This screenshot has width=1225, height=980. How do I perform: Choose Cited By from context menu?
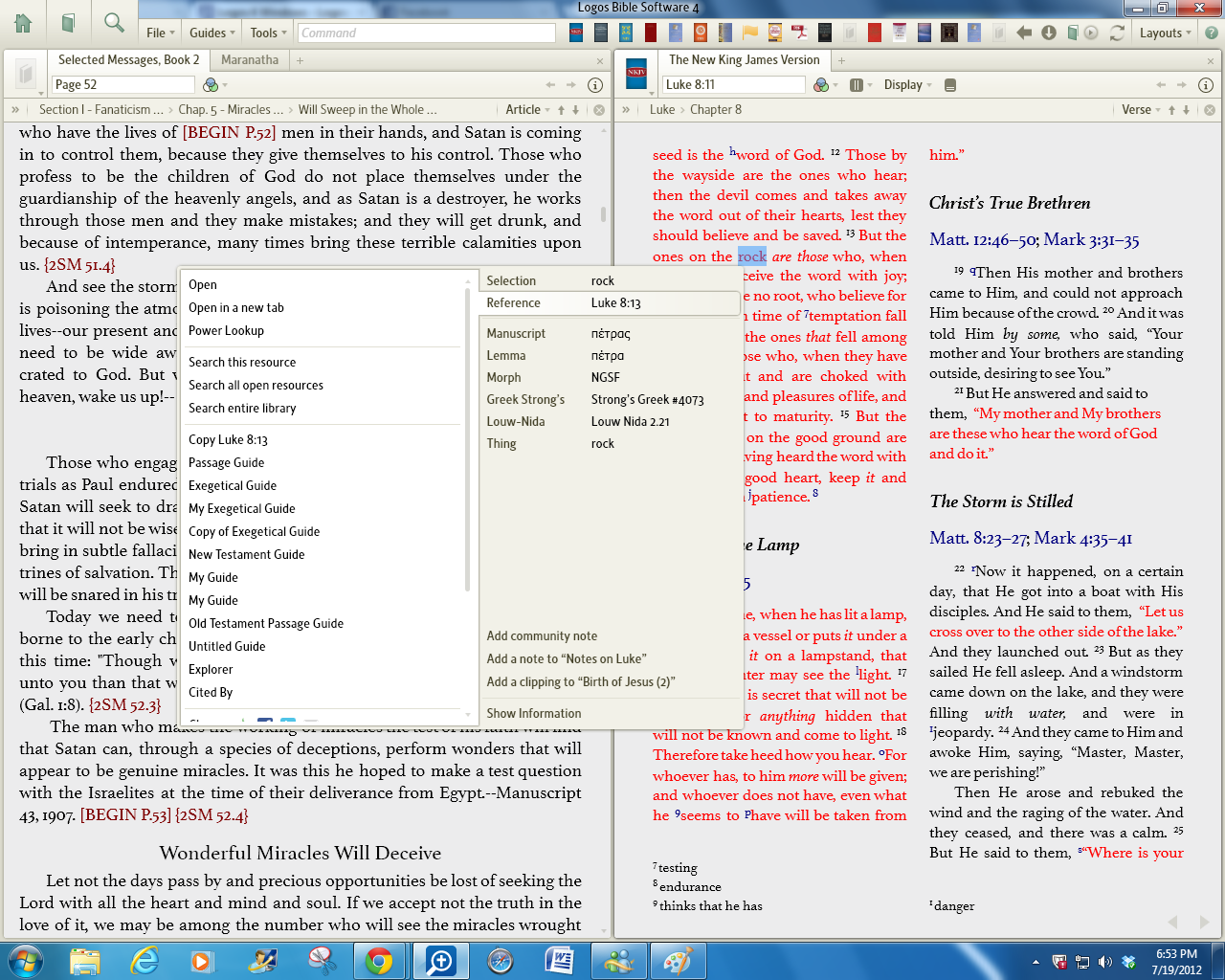click(211, 693)
